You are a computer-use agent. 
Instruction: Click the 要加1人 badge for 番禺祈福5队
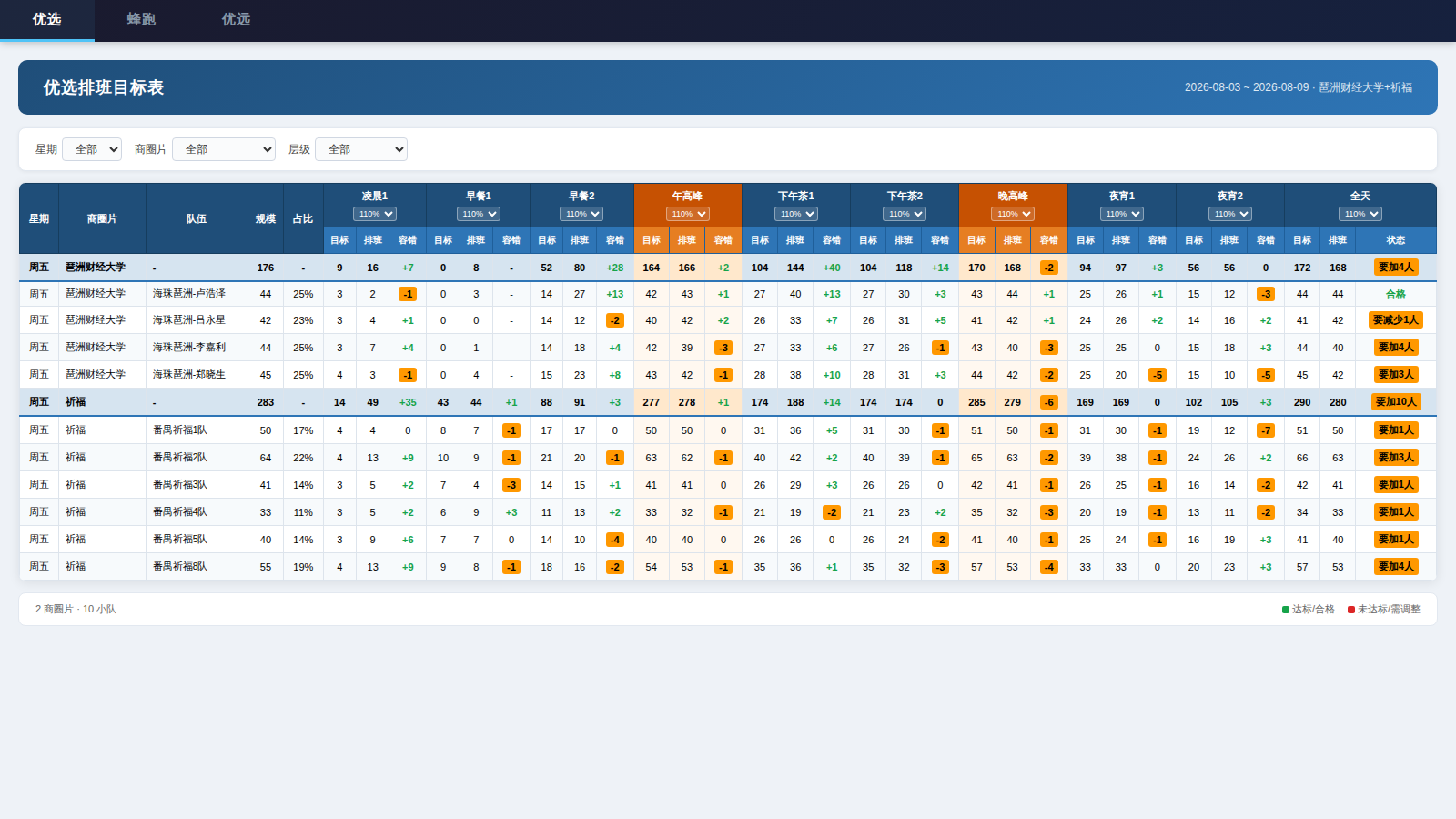click(x=1396, y=540)
